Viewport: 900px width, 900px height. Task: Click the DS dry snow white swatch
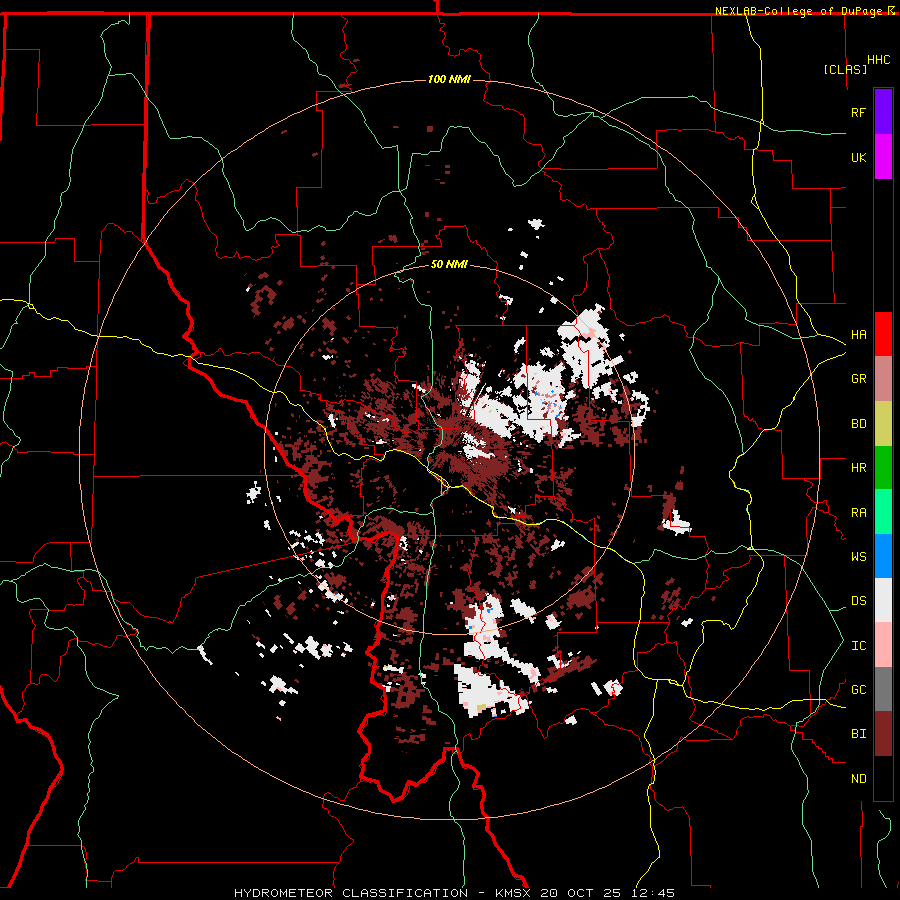click(x=883, y=600)
